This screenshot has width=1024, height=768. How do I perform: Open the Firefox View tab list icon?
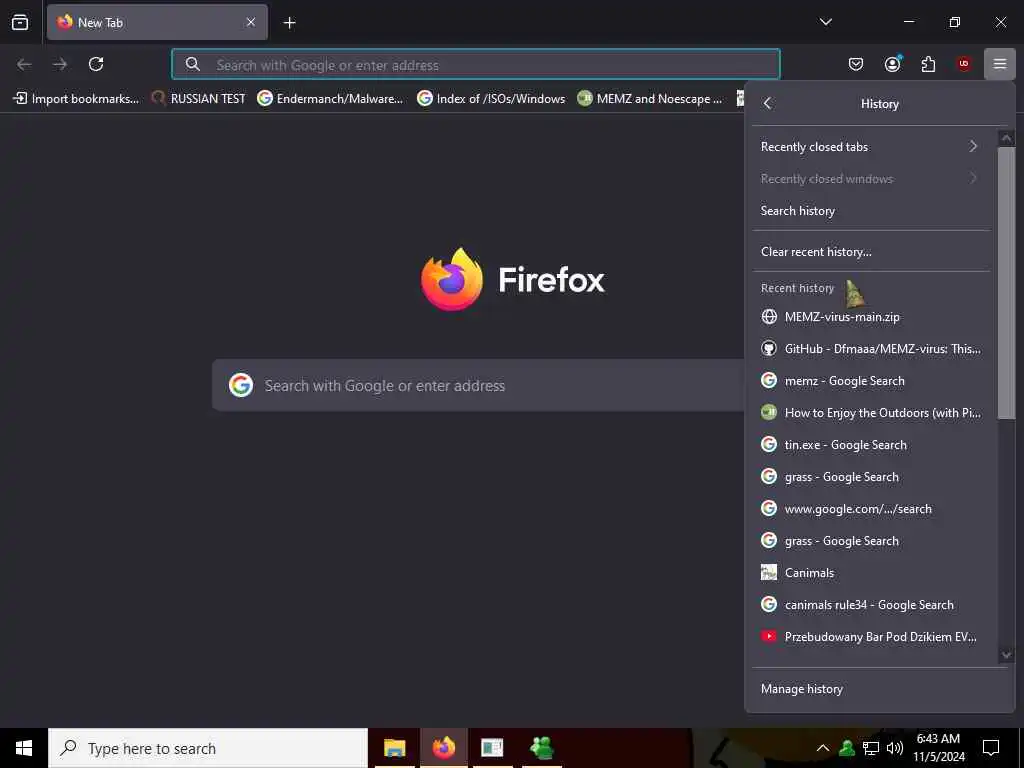pyautogui.click(x=20, y=22)
